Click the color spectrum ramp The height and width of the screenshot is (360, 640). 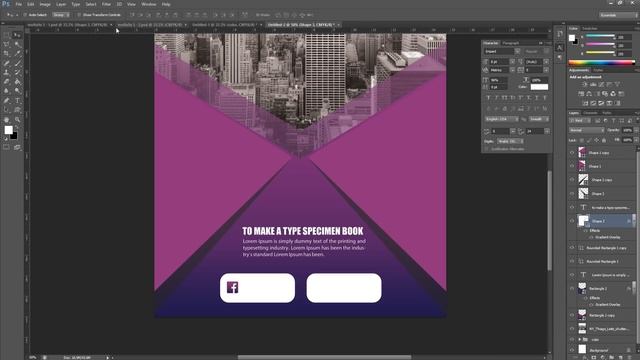tap(602, 63)
